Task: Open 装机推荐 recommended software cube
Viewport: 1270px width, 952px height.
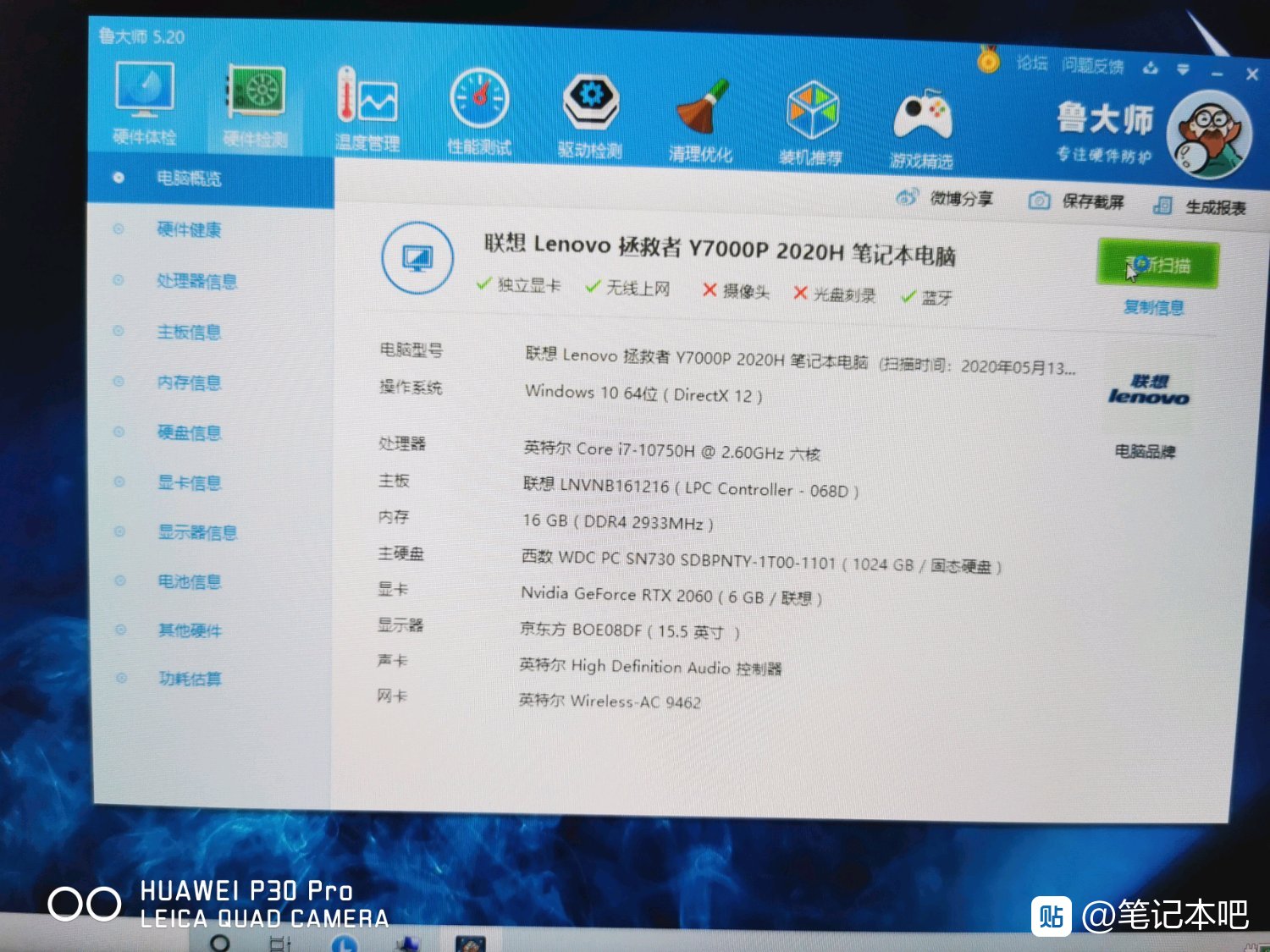Action: (x=812, y=122)
